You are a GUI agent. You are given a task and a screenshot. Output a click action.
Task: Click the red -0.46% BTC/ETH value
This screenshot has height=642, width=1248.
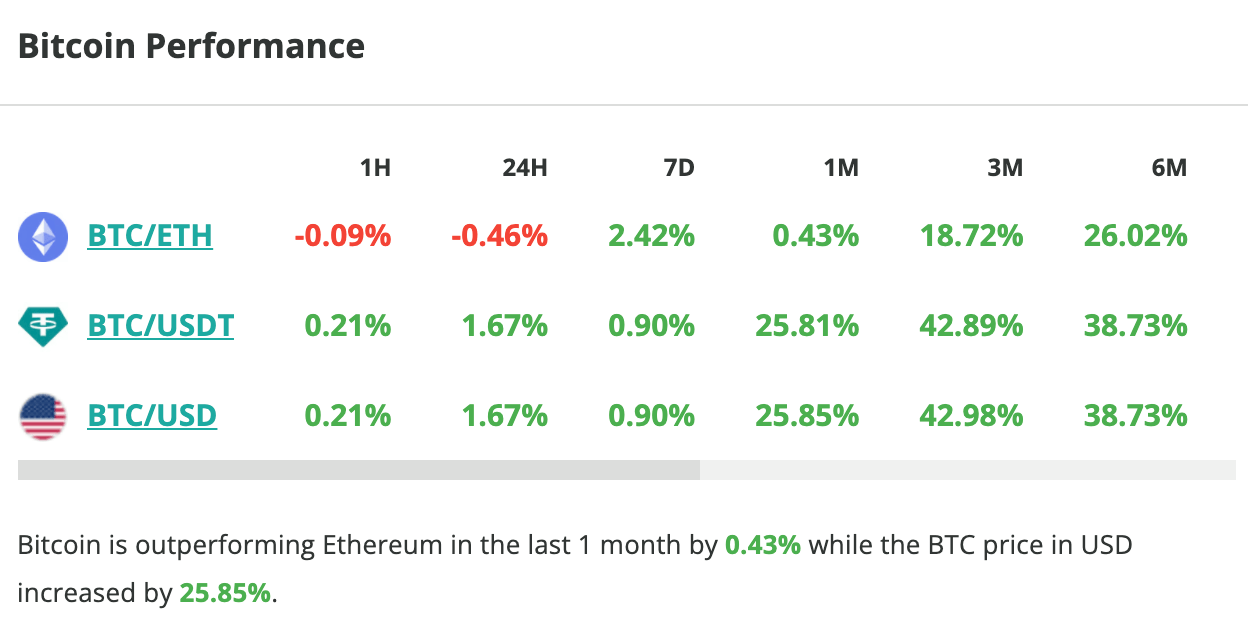click(x=498, y=237)
